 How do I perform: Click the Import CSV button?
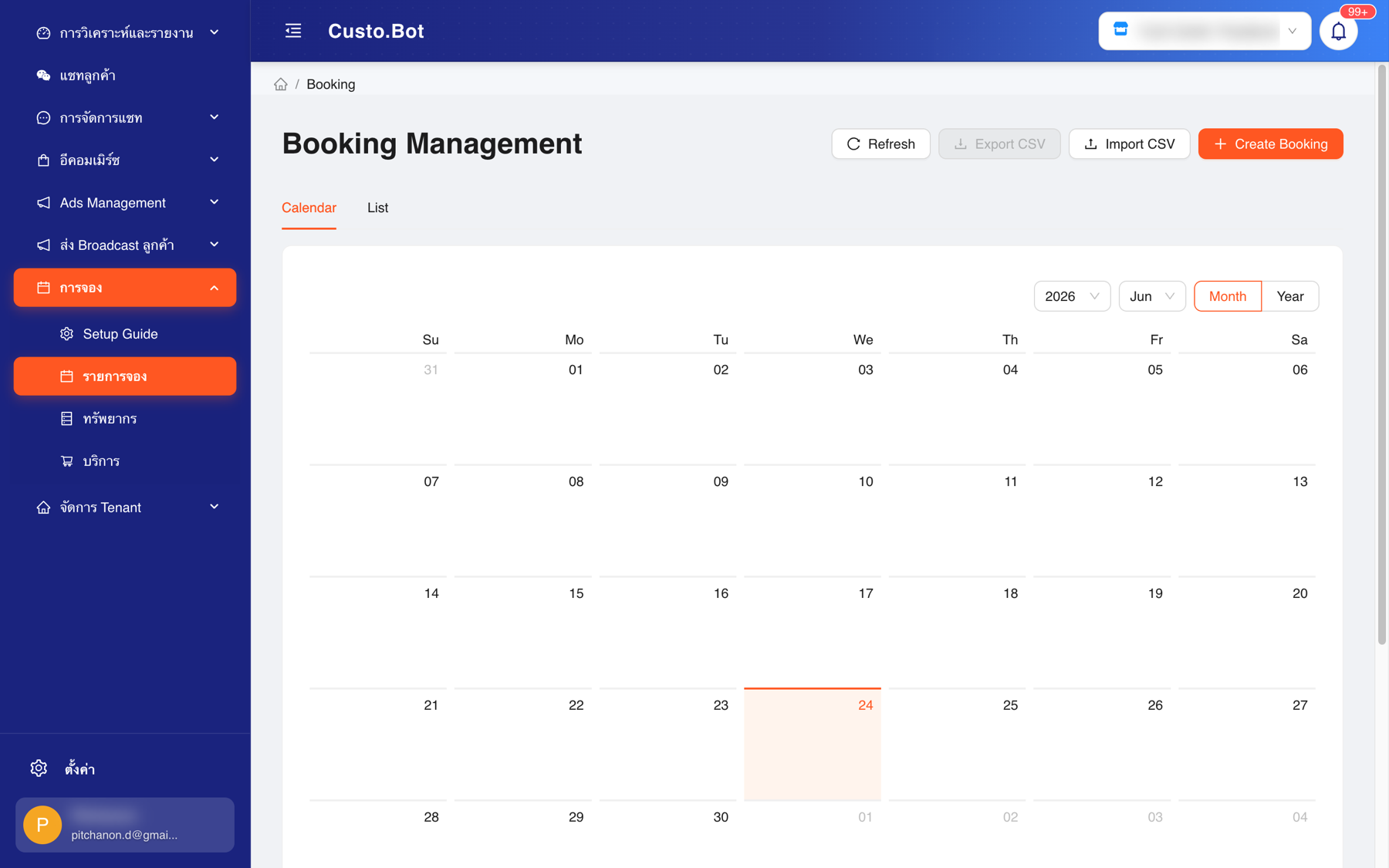[x=1129, y=144]
